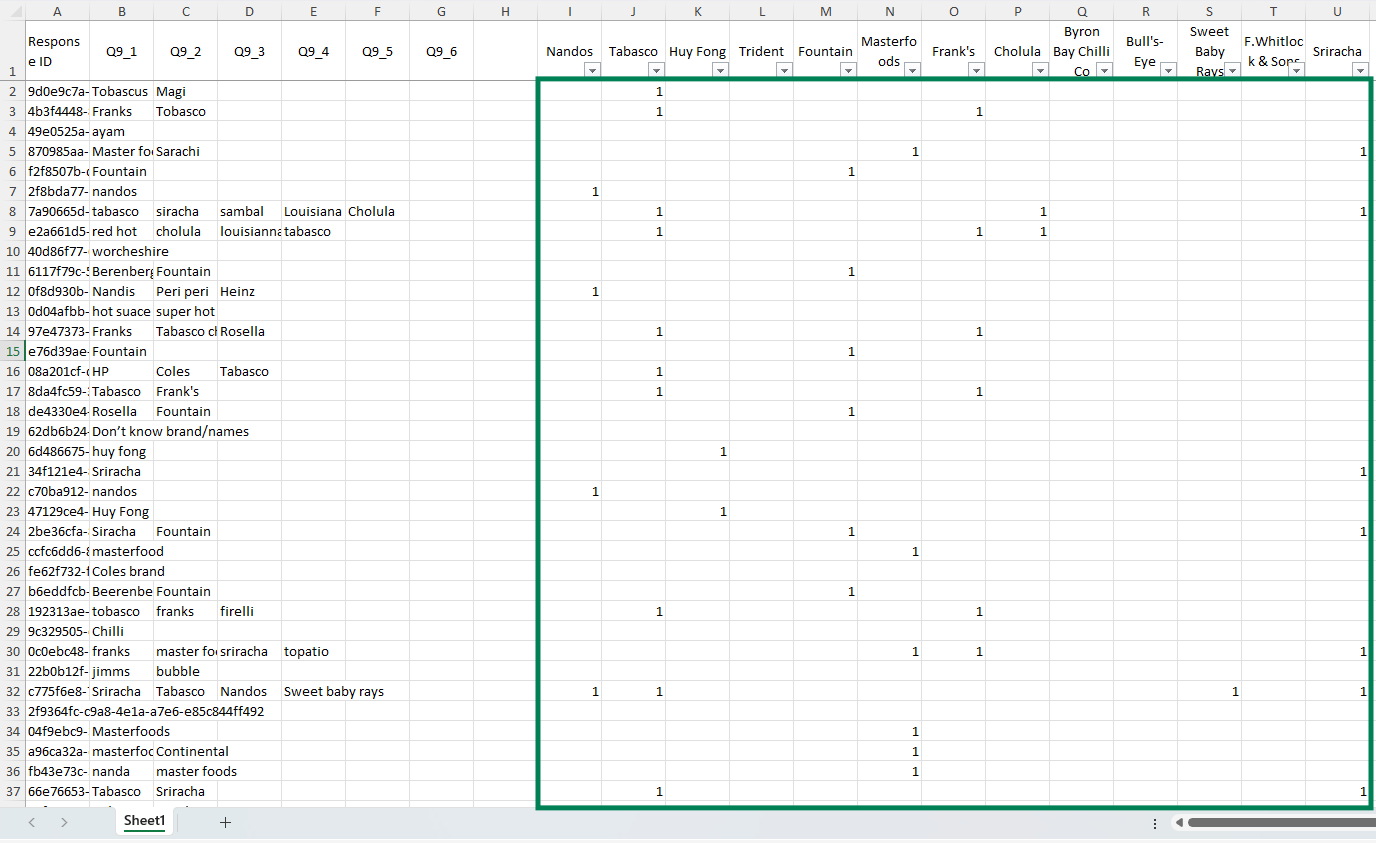Select column A header

point(57,11)
